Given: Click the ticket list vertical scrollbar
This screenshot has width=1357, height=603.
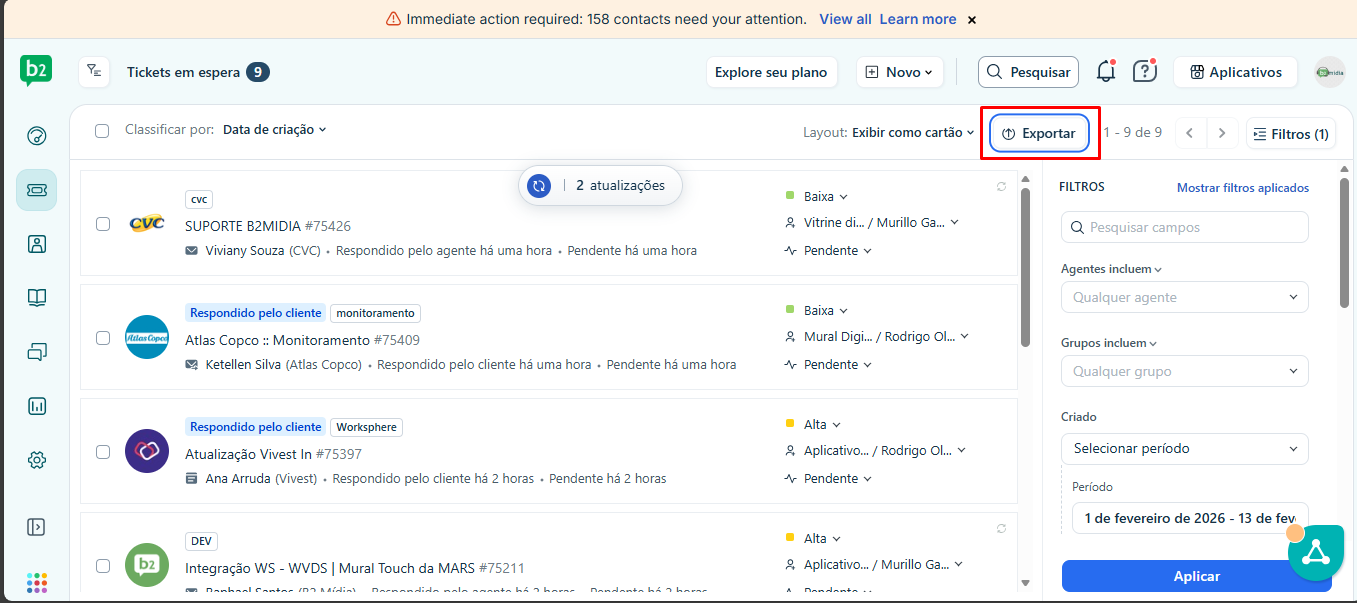Looking at the screenshot, I should (1025, 267).
